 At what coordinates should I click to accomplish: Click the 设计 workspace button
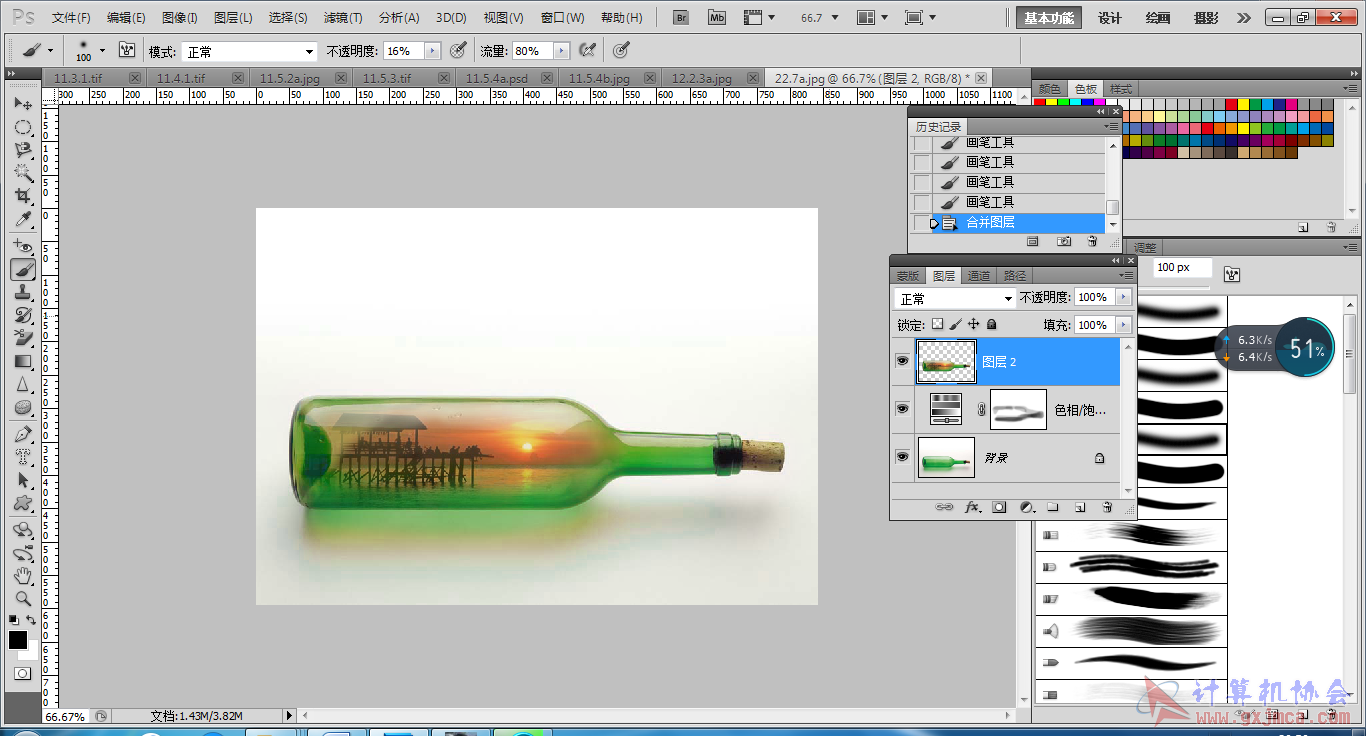click(x=1110, y=18)
